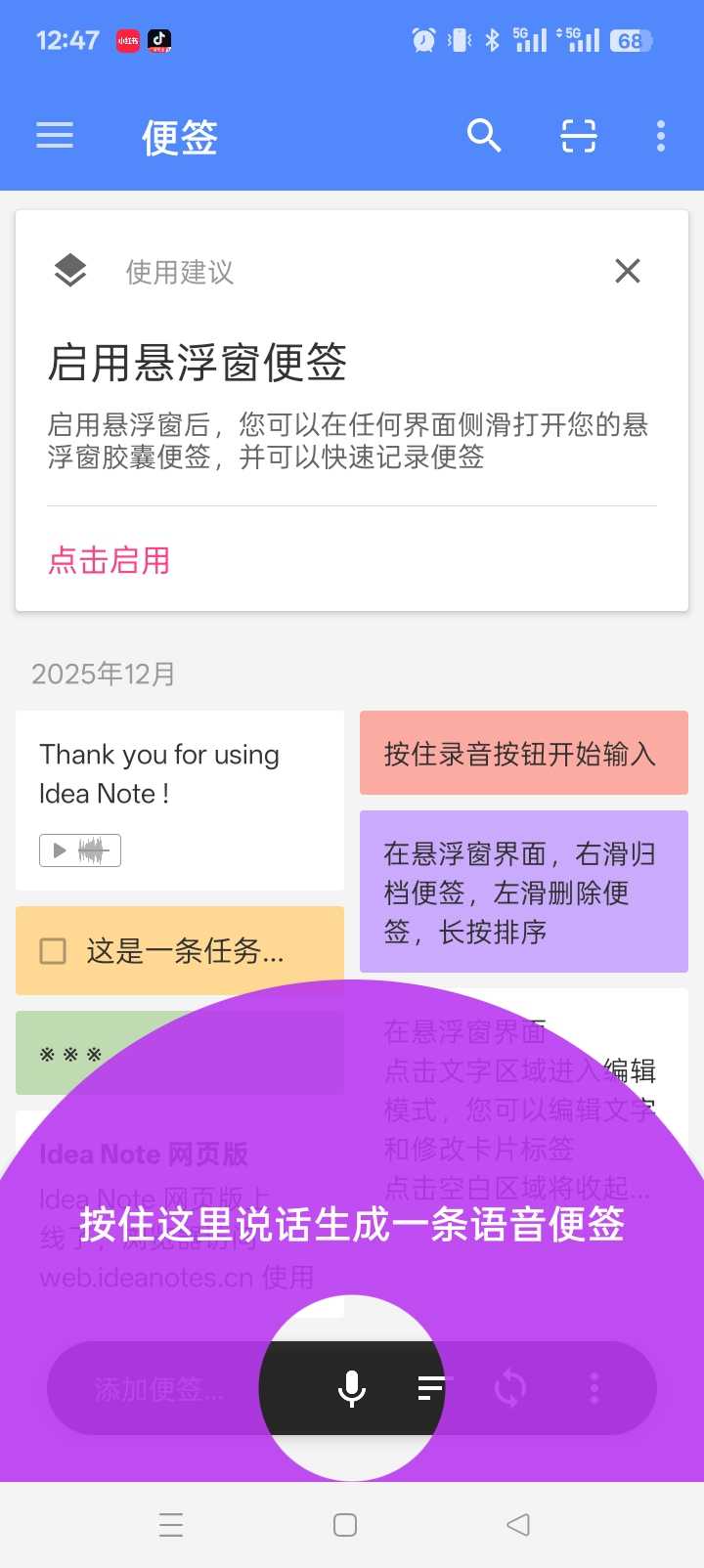Viewport: 704px width, 1568px height.
Task: Open the Thank you for using Idea Note card
Action: point(179,774)
